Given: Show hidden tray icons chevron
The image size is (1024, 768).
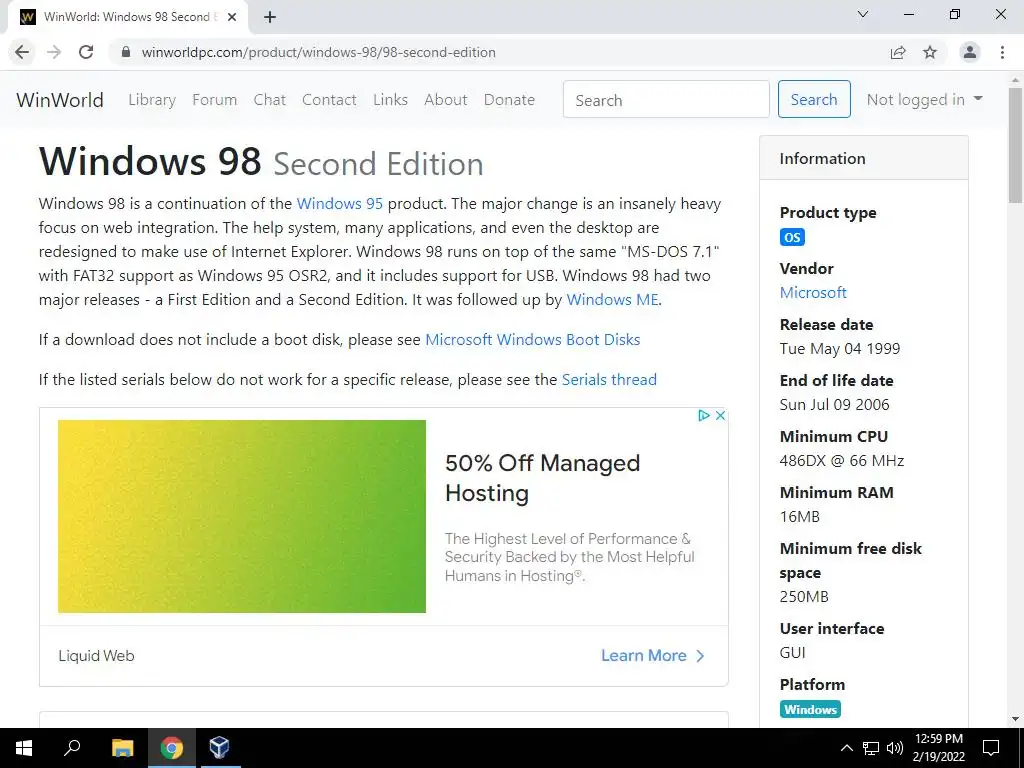Looking at the screenshot, I should [846, 748].
